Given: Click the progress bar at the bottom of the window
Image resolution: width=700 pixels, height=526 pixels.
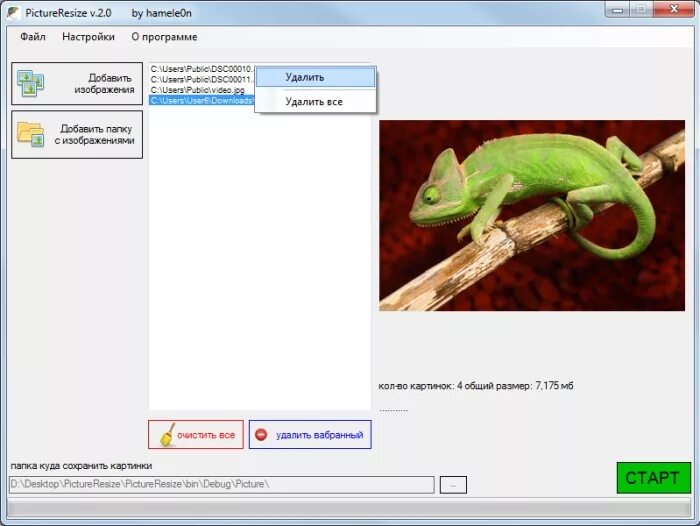Looking at the screenshot, I should pyautogui.click(x=349, y=509).
